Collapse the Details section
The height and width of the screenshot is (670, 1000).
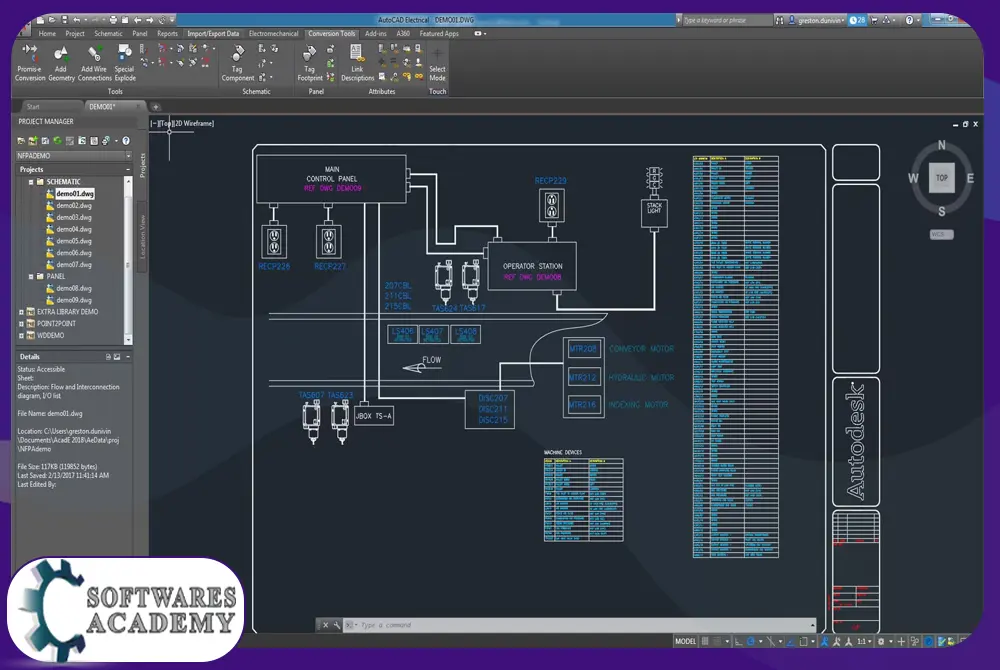[128, 357]
